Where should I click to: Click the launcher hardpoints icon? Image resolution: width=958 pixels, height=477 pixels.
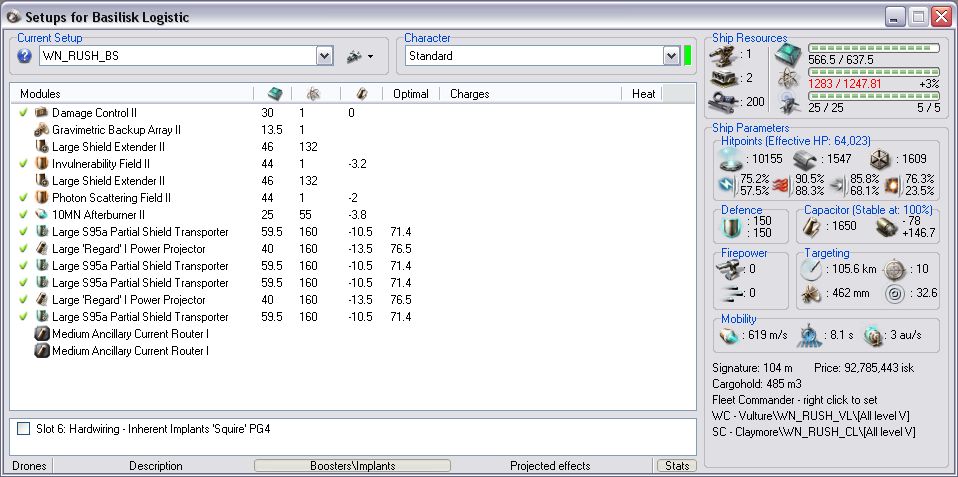[723, 78]
